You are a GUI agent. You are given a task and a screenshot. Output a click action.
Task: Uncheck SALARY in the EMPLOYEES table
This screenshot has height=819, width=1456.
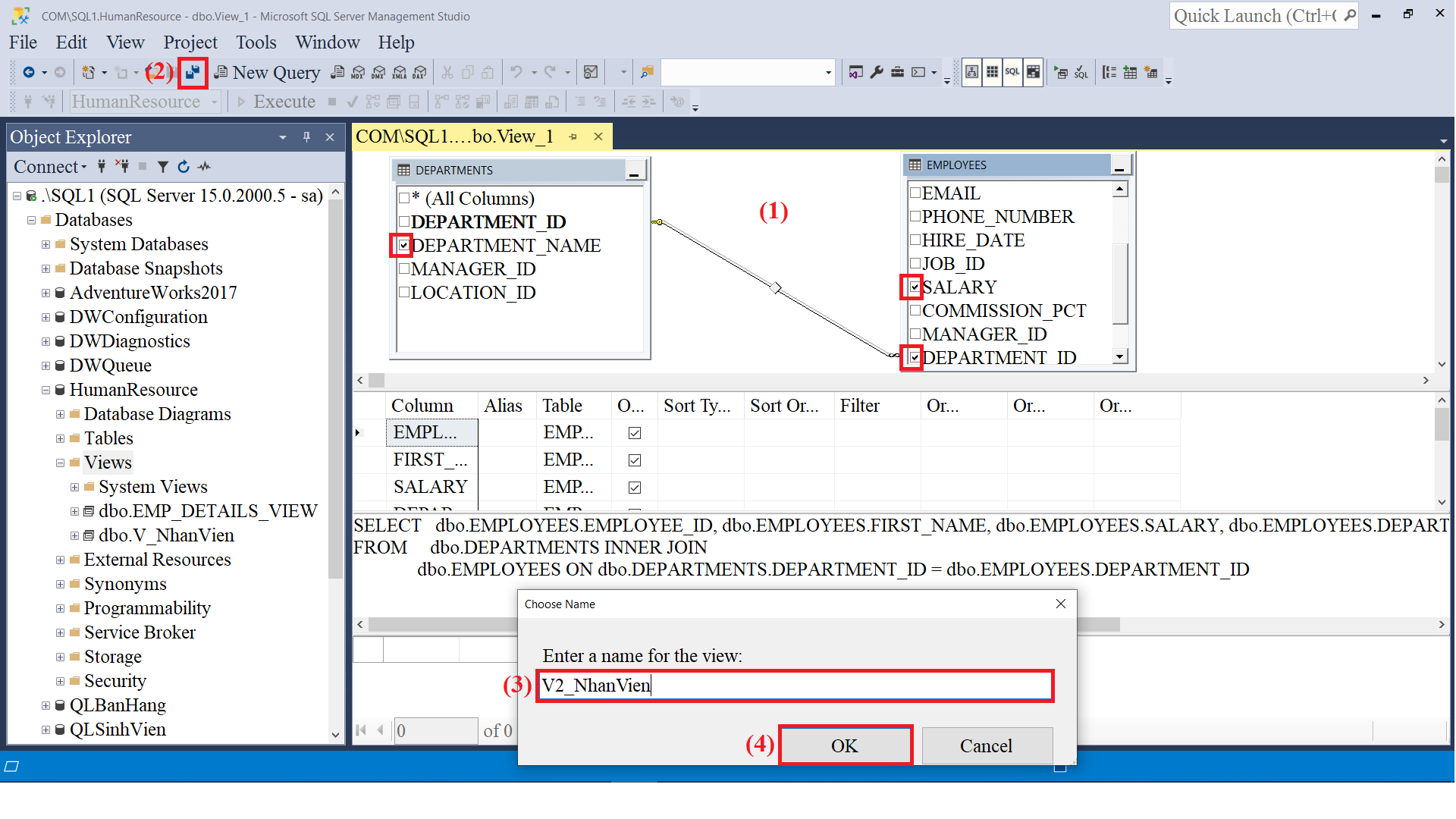[914, 287]
